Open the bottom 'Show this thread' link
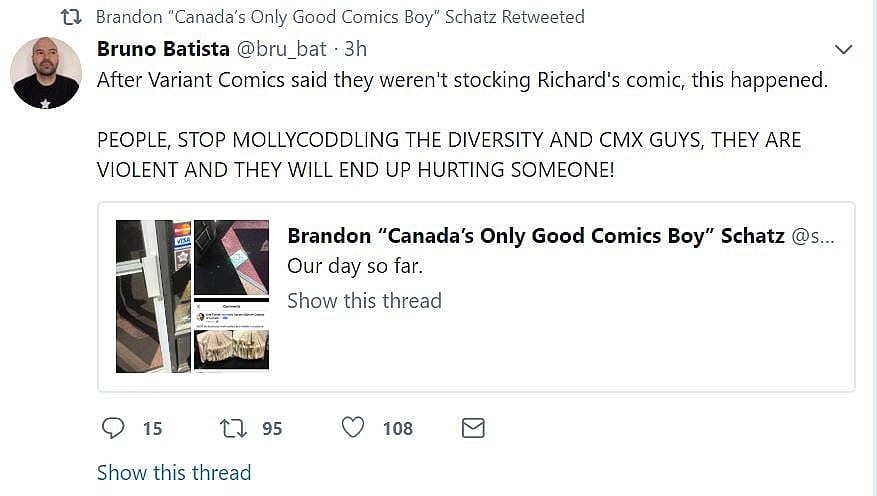877x496 pixels. 173,472
